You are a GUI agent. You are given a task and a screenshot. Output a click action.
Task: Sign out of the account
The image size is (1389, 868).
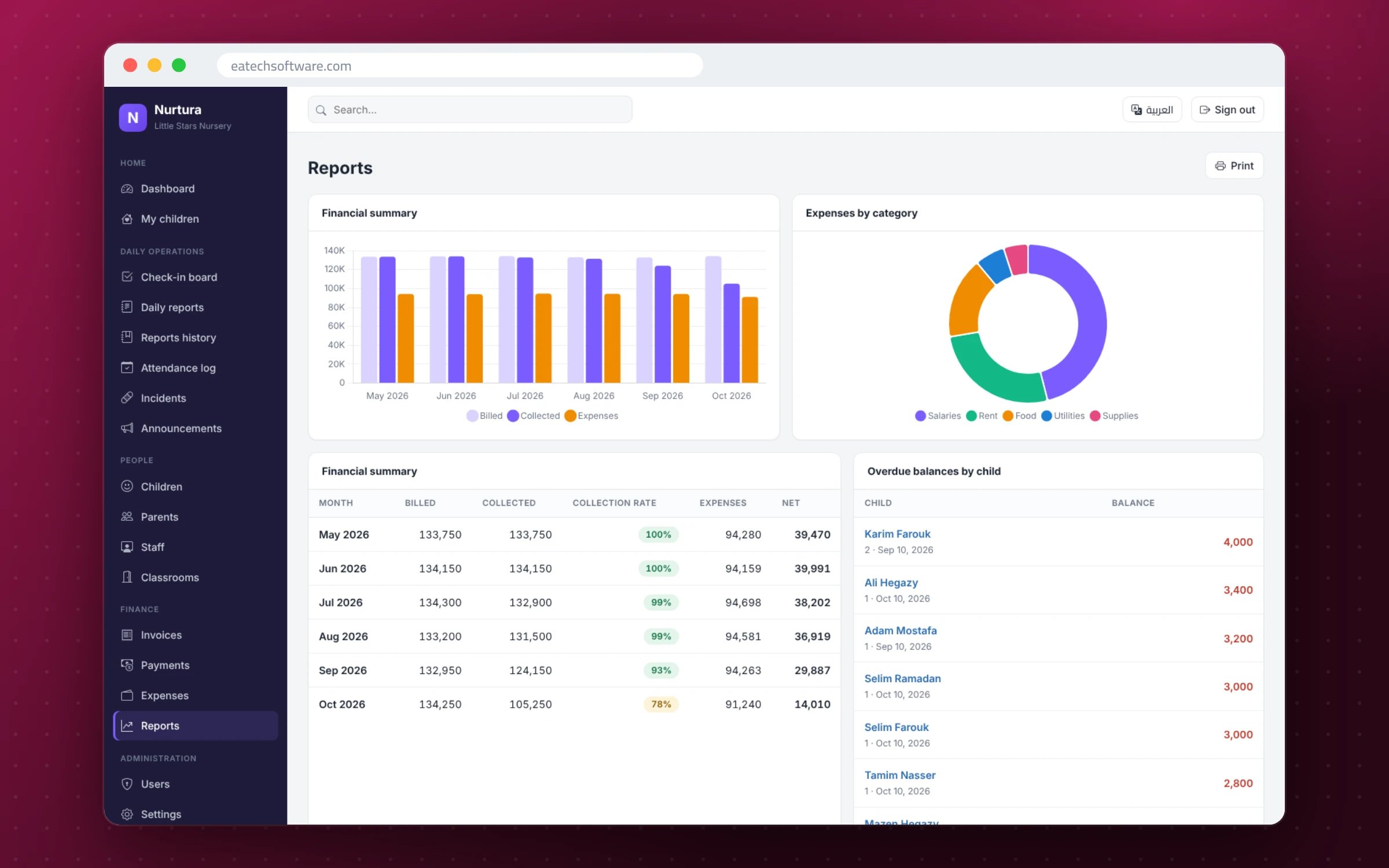[1227, 109]
